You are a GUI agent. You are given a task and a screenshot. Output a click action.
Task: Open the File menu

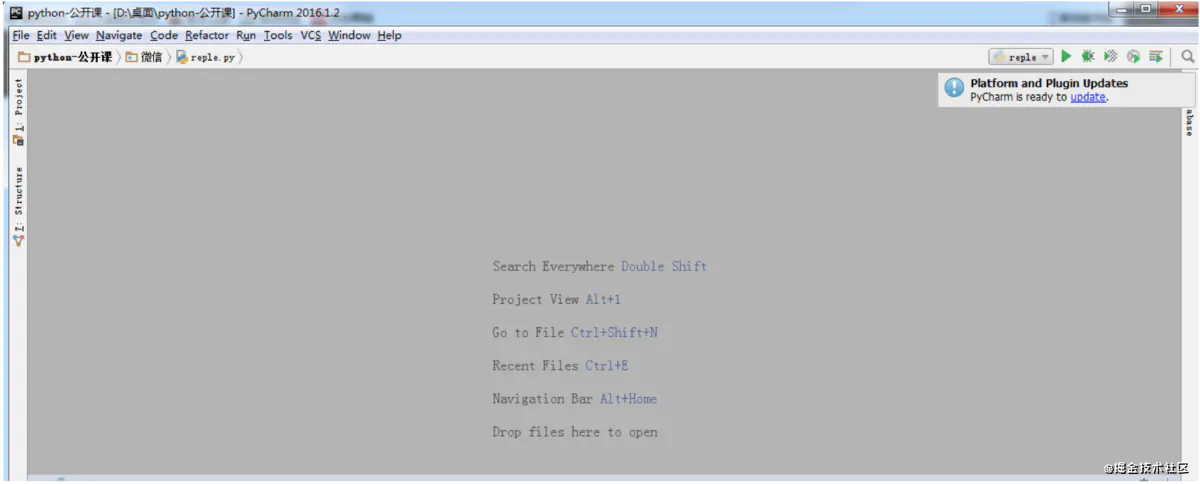pos(21,35)
